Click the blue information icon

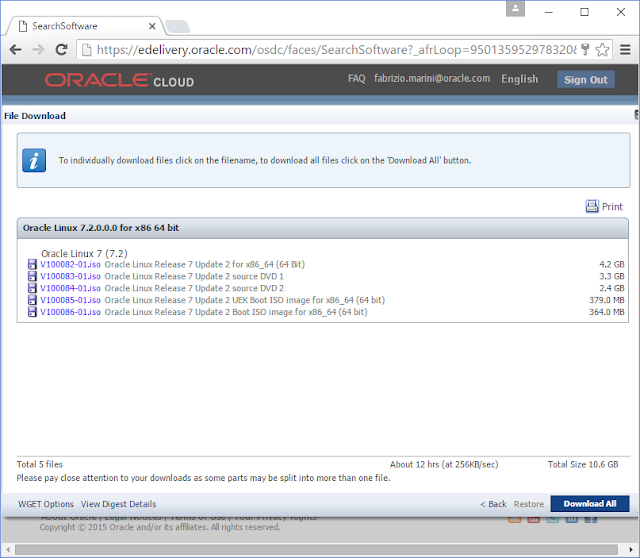[34, 160]
